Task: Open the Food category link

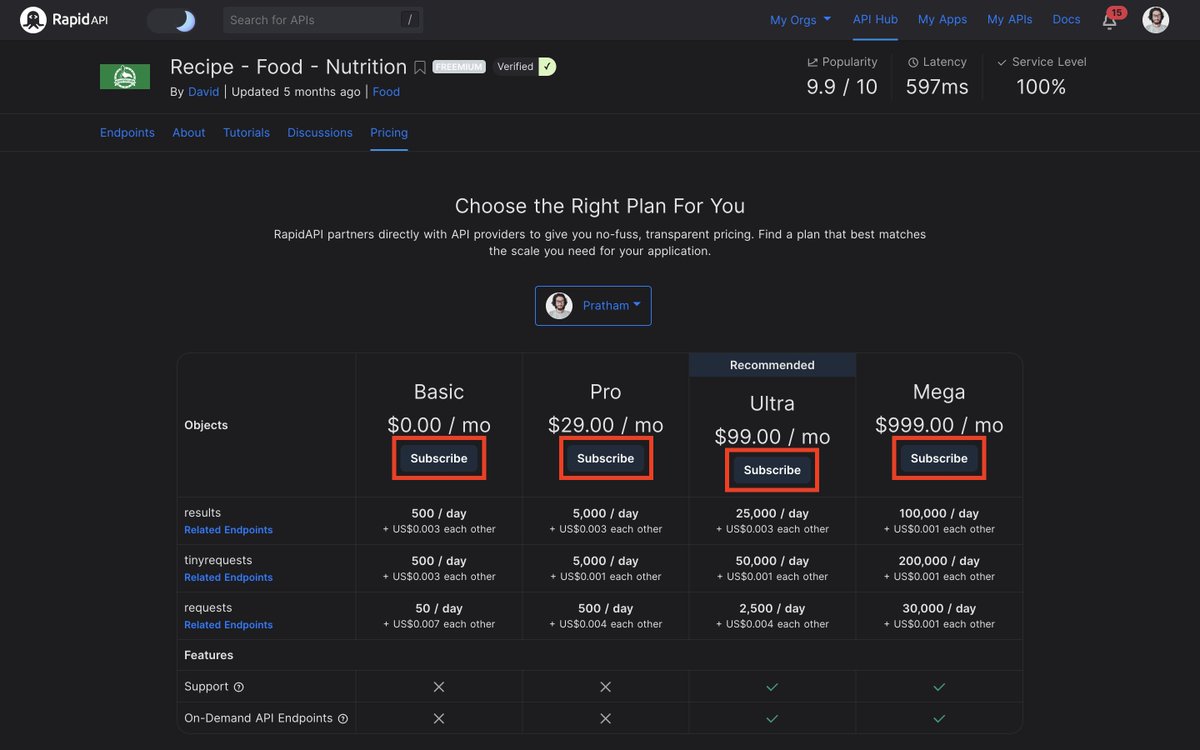Action: 386,92
